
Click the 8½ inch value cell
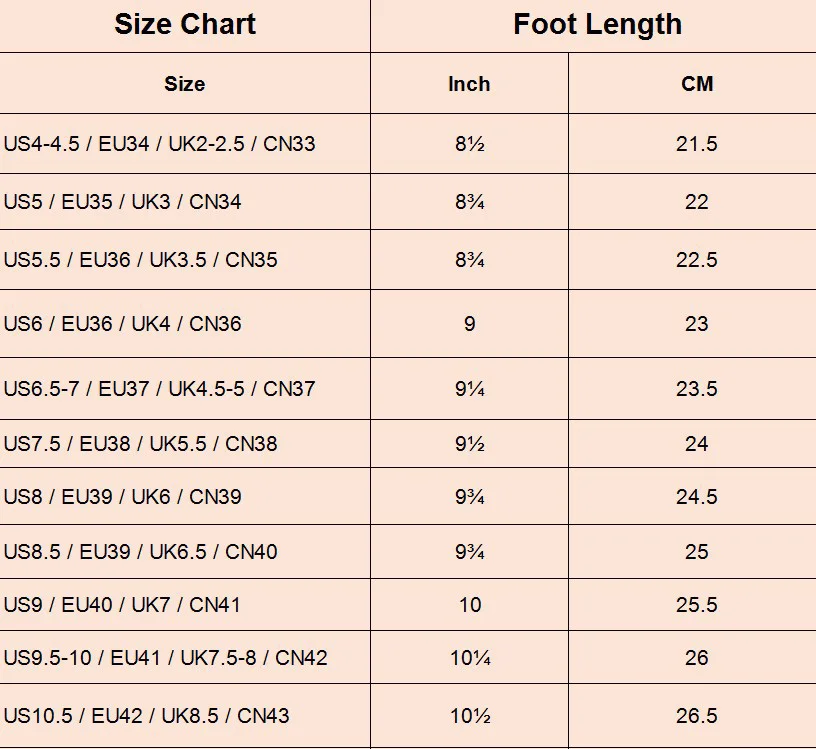pyautogui.click(x=469, y=144)
